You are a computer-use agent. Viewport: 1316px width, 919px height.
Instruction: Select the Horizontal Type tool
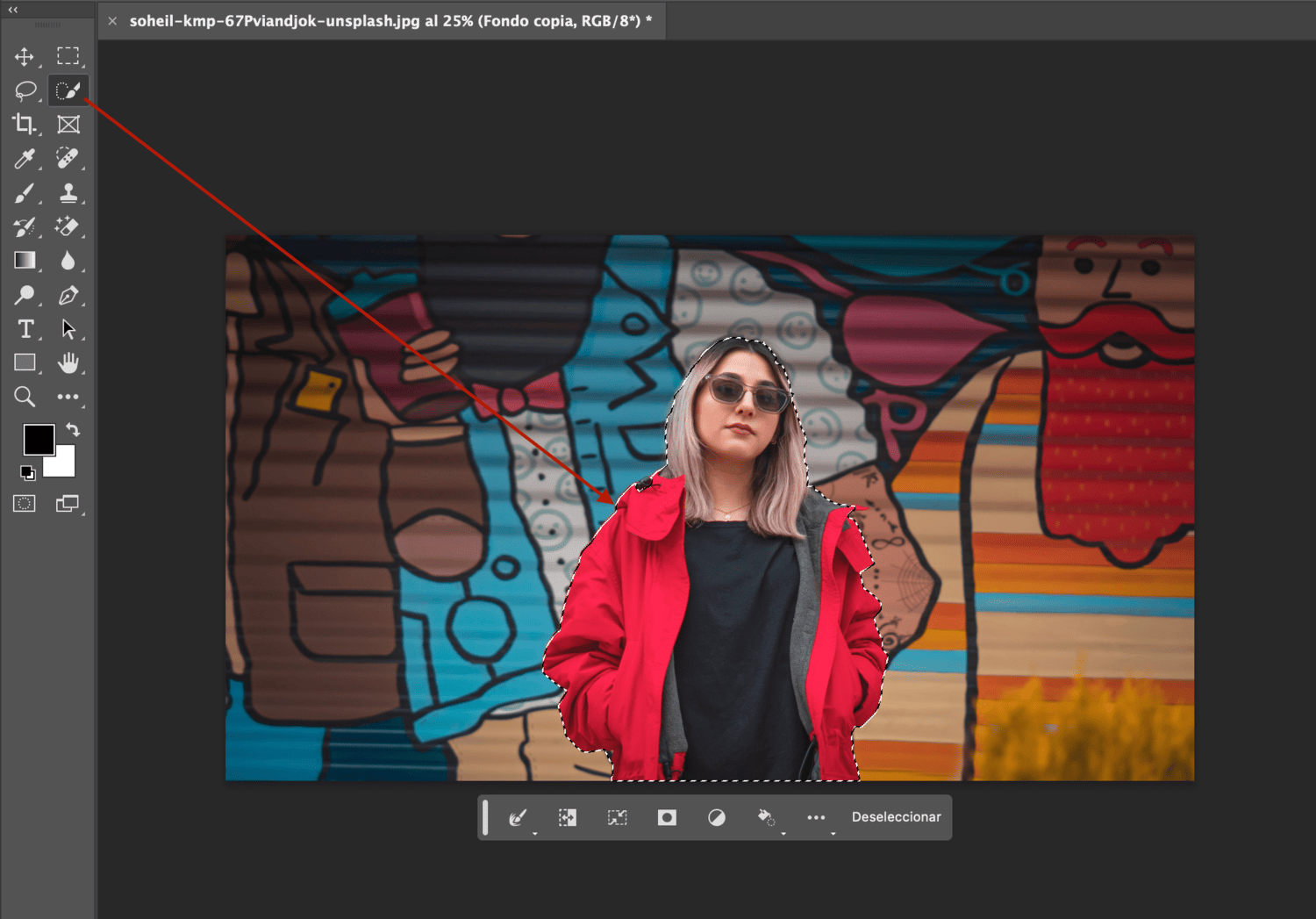click(x=25, y=329)
